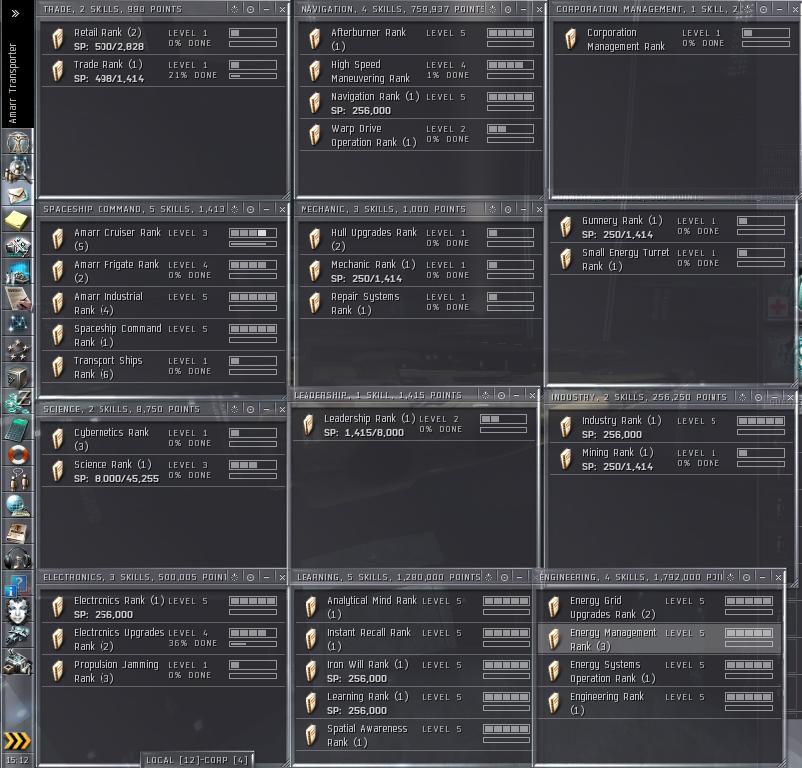The image size is (802, 768).
Task: Click the round icon on Electronics window header
Action: coord(250,577)
